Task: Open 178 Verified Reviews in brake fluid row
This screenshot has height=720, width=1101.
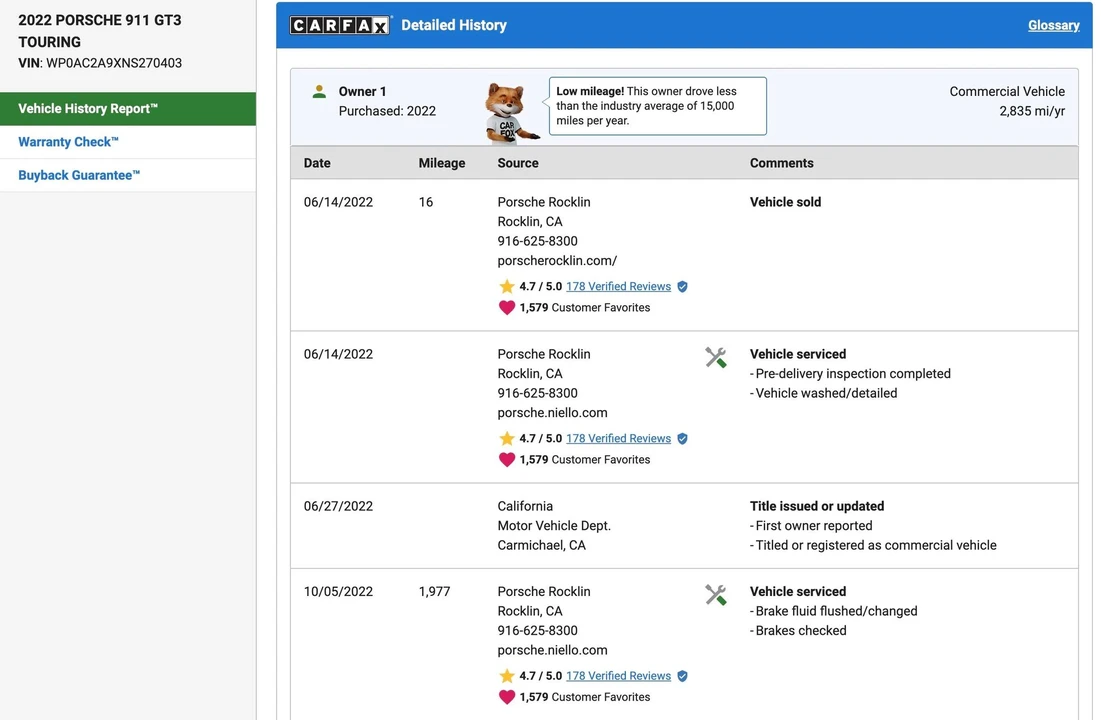Action: click(x=618, y=676)
